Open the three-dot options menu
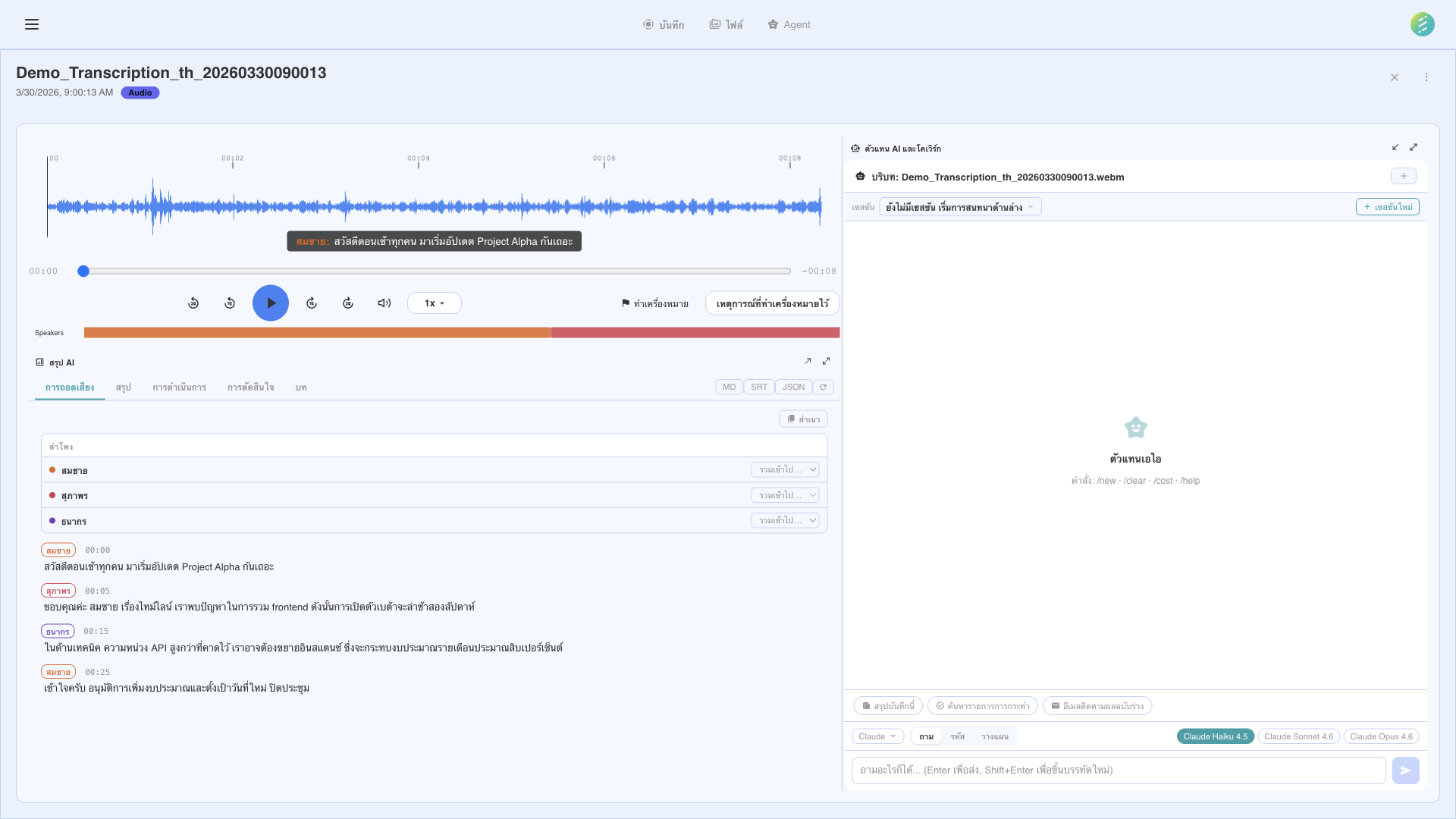Screen dimensions: 1456x819 (1426, 77)
